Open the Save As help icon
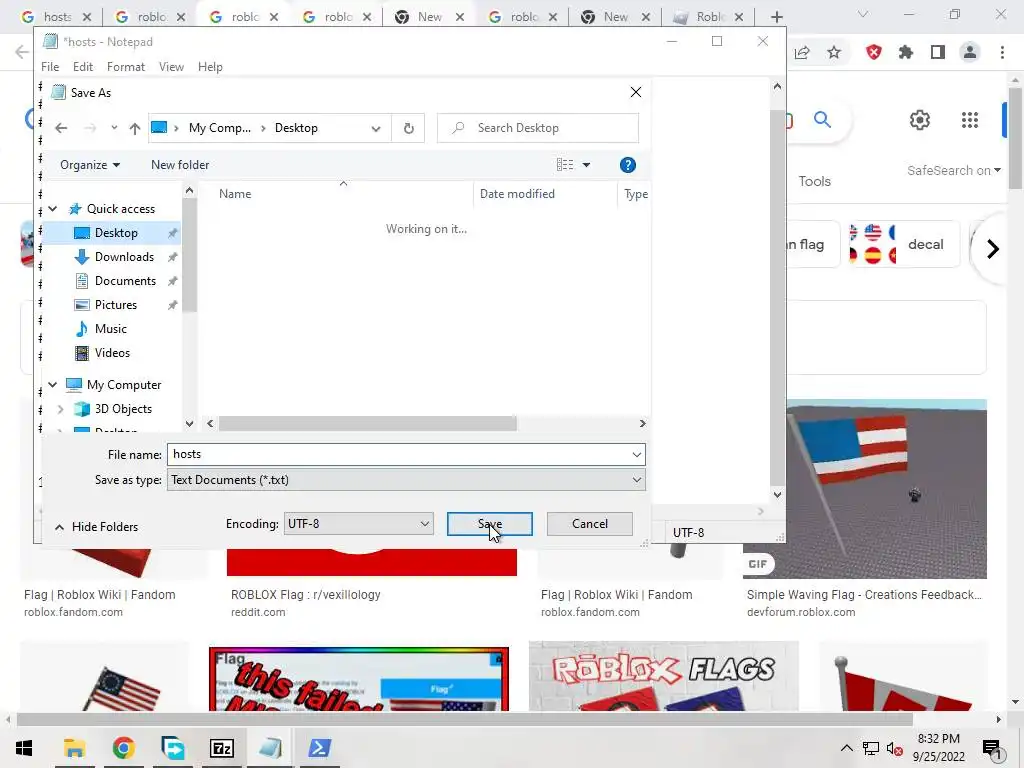Viewport: 1024px width, 768px height. [x=628, y=165]
